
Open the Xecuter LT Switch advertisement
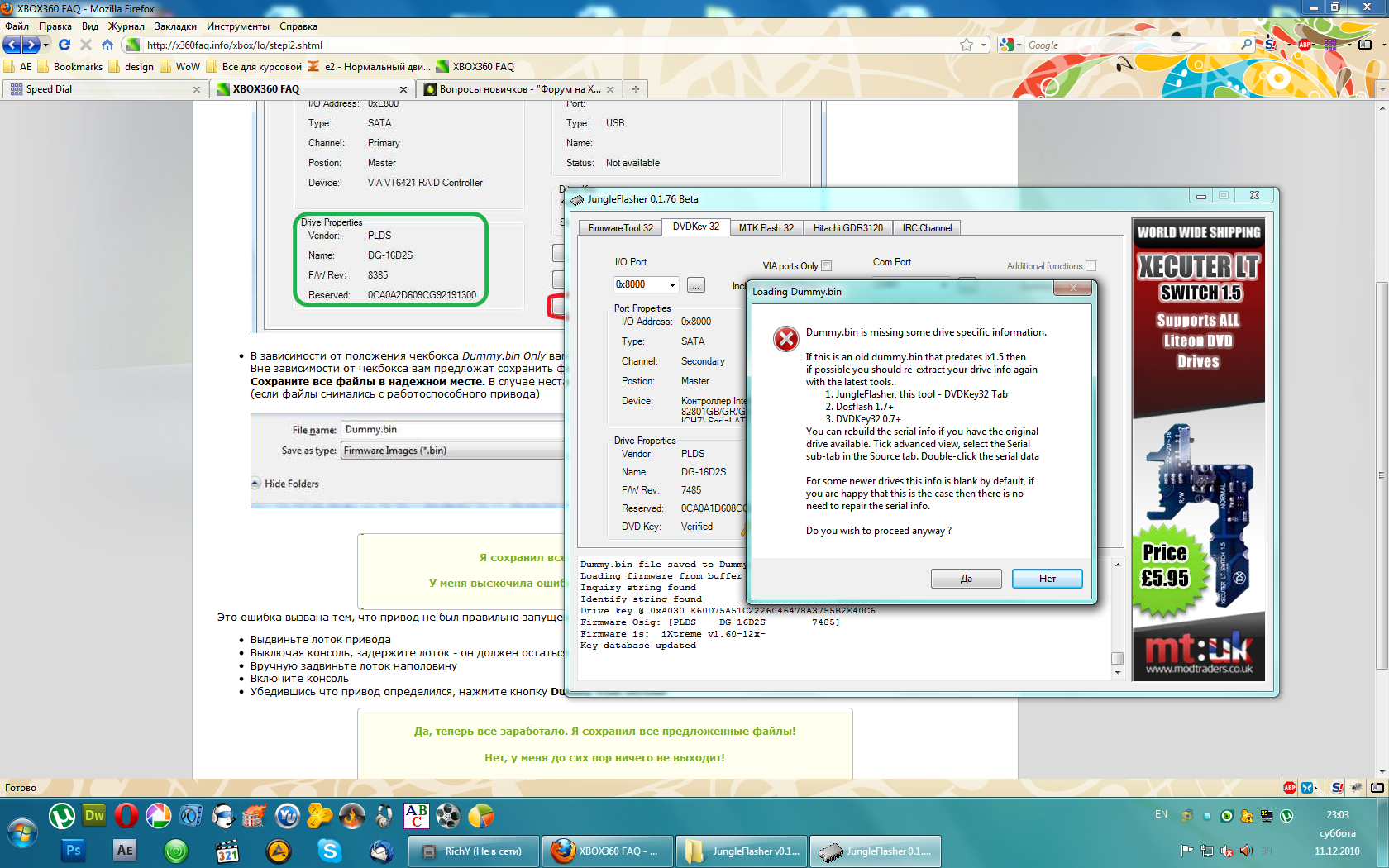point(1198,449)
